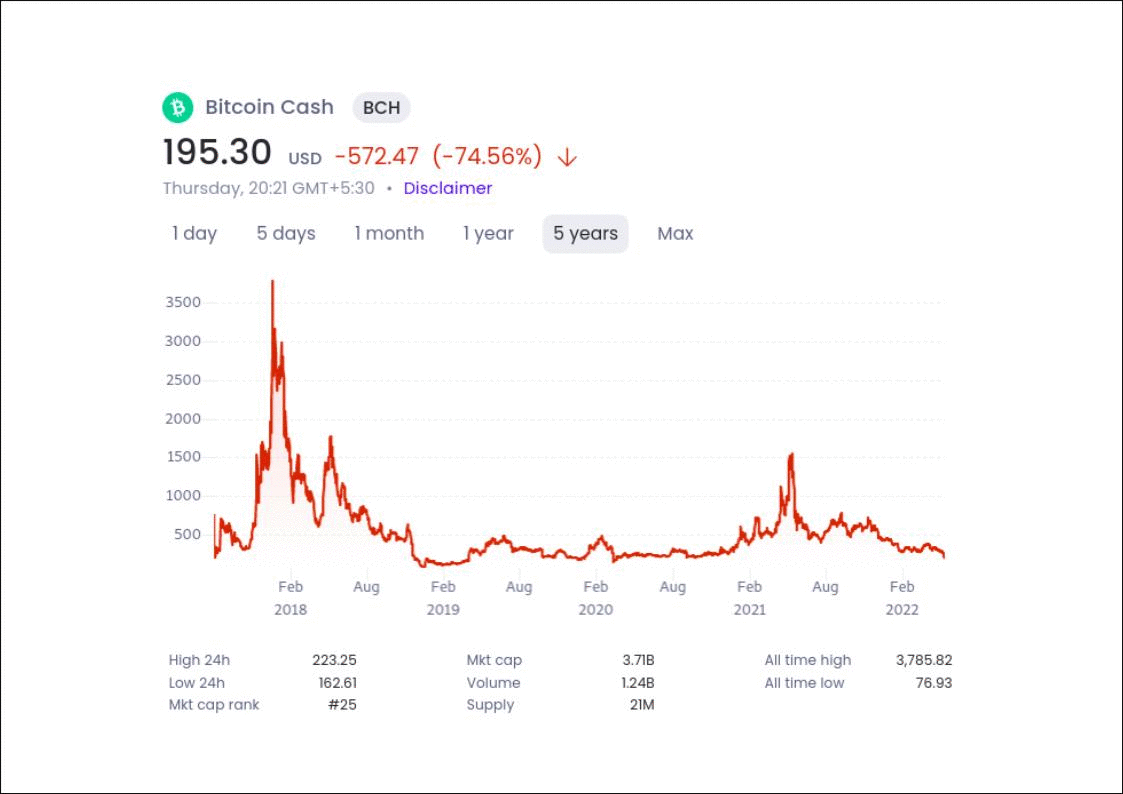This screenshot has width=1123, height=794.
Task: Click the (-74.56%) percent change
Action: 487,156
